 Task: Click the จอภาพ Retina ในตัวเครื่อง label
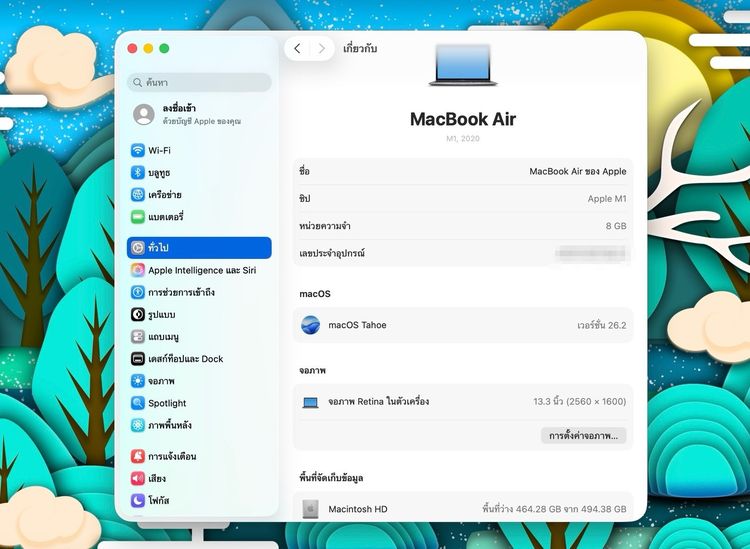[x=378, y=402]
